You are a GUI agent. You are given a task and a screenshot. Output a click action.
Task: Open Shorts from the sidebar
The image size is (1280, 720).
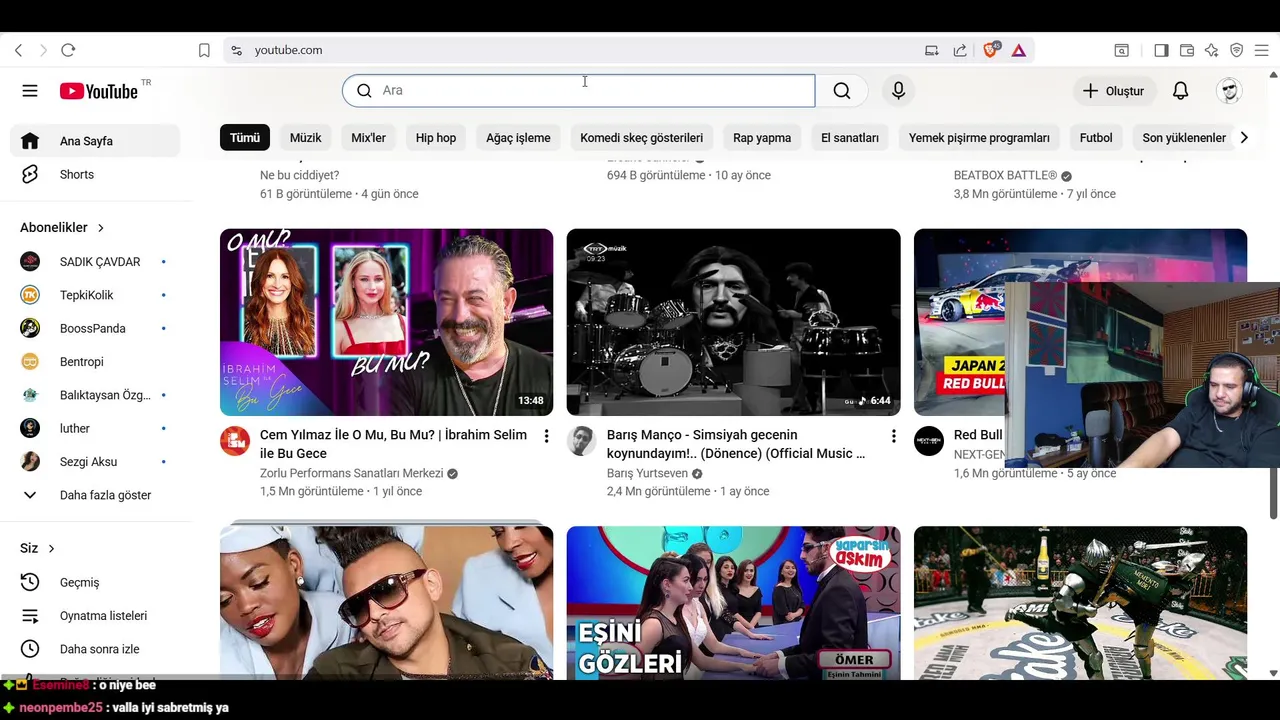point(95,175)
